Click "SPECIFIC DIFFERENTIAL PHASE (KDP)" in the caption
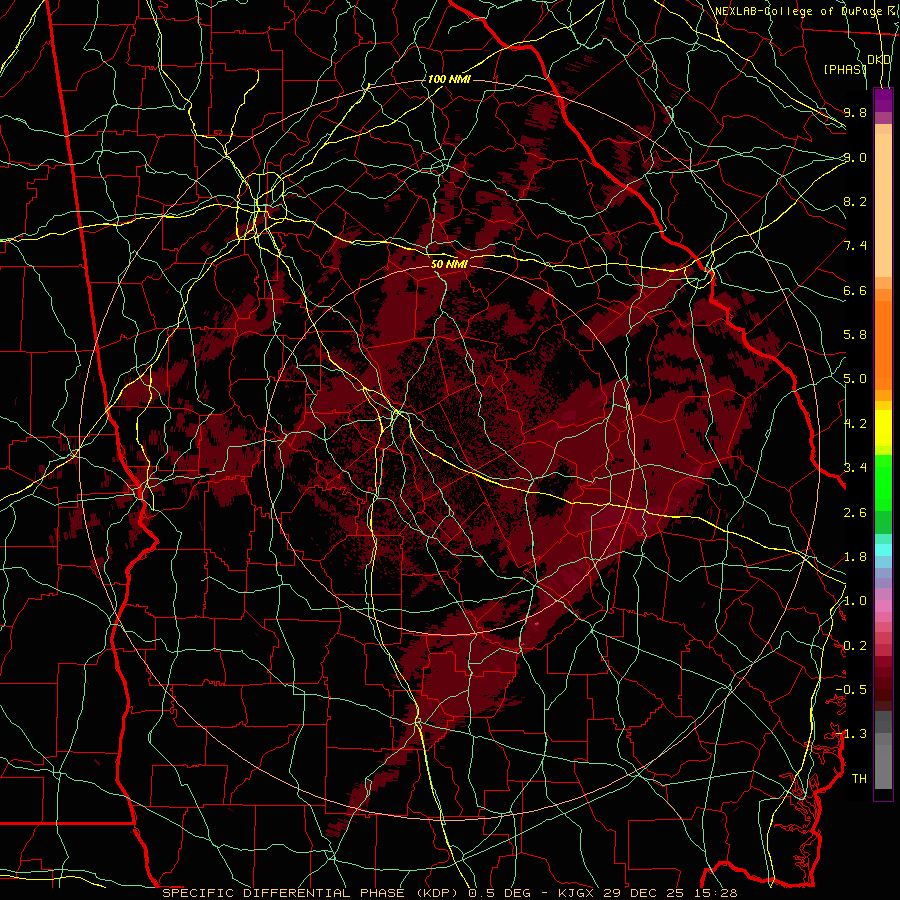900x900 pixels. [x=312, y=893]
